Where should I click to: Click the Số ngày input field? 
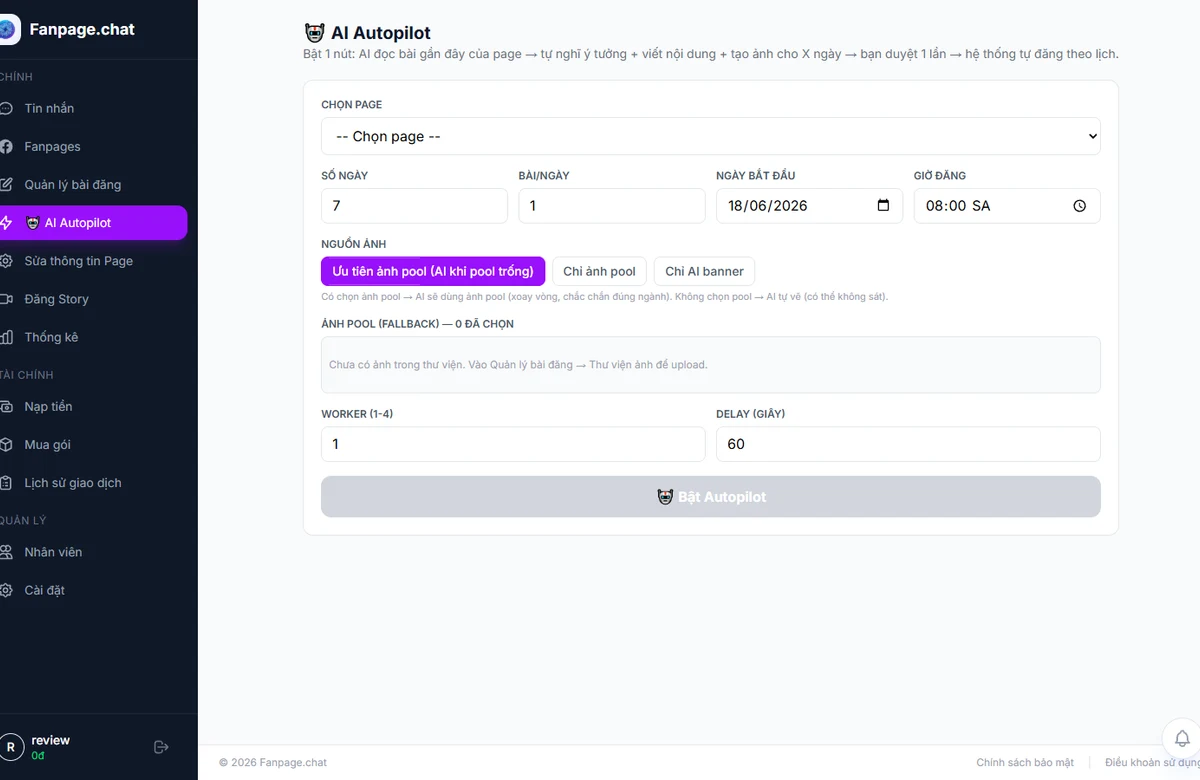[x=414, y=206]
